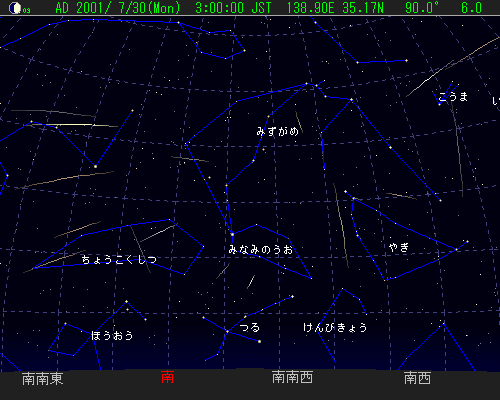
Task: Click the 90.0° field of view value
Action: [422, 8]
